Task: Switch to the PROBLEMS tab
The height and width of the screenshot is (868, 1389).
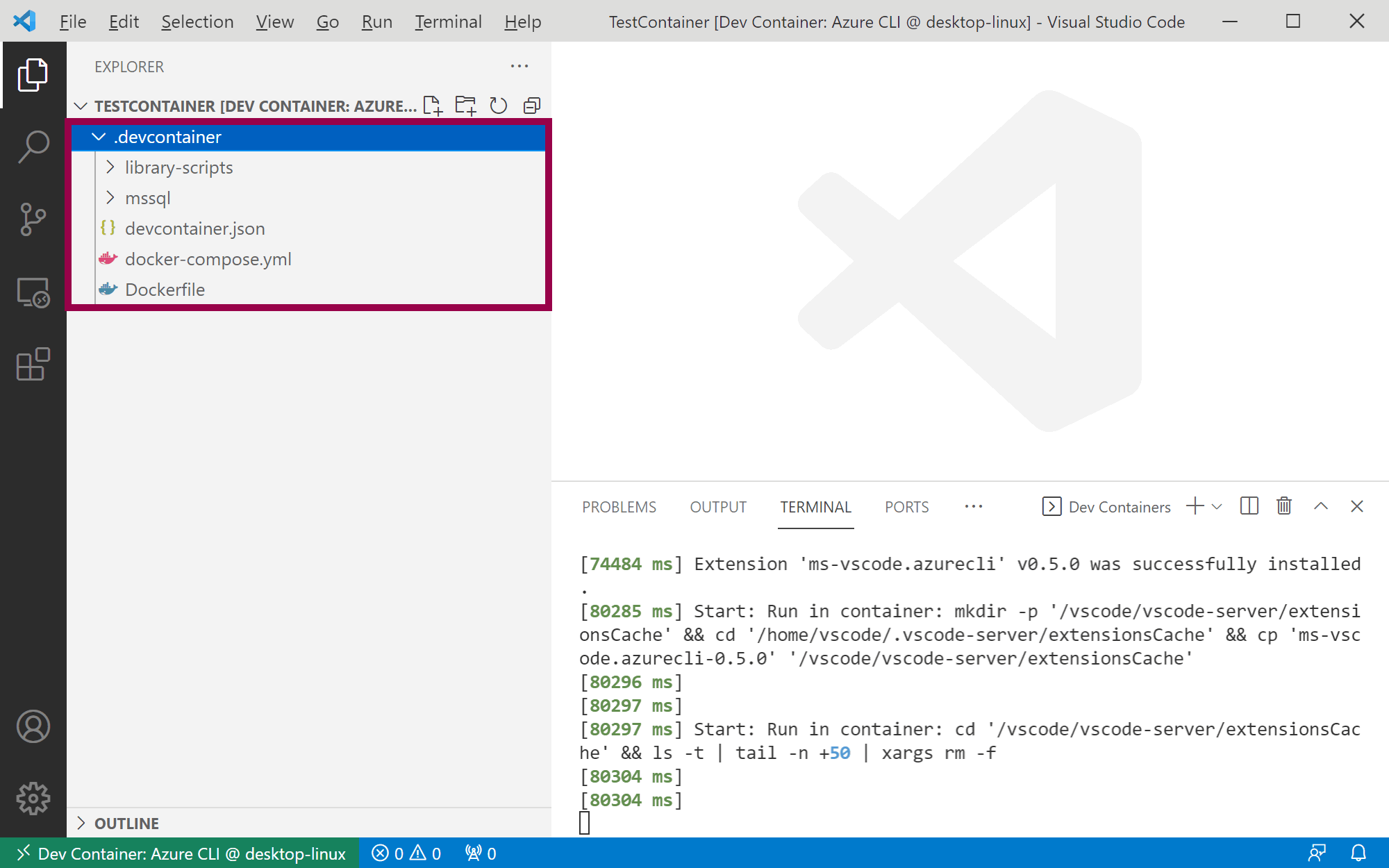Action: pos(619,507)
